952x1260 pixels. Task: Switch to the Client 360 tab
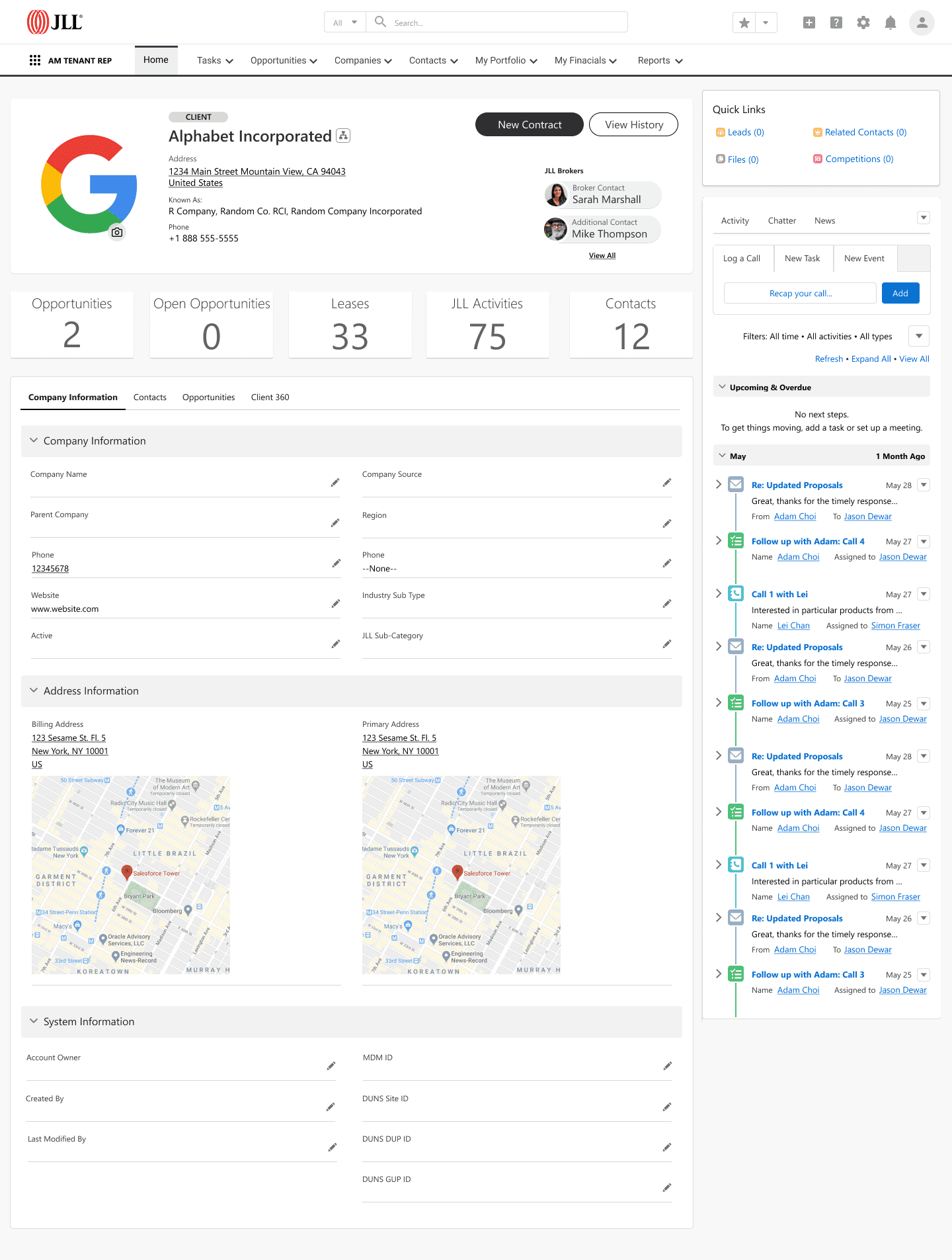[270, 397]
